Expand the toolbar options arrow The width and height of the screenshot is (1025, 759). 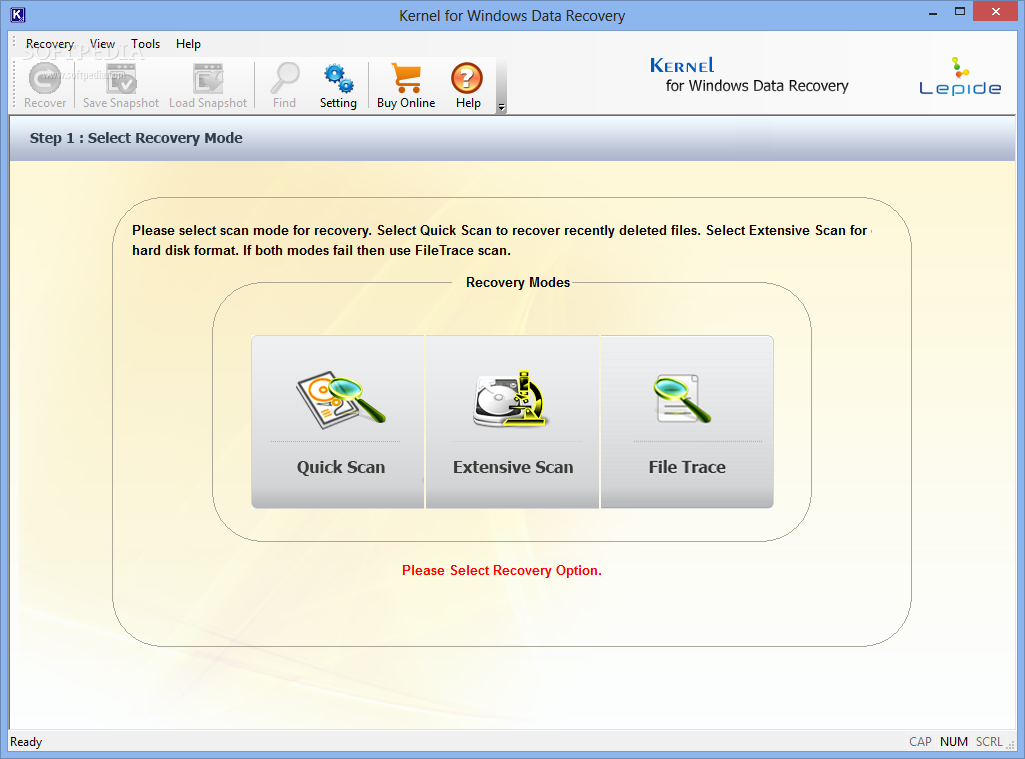501,107
